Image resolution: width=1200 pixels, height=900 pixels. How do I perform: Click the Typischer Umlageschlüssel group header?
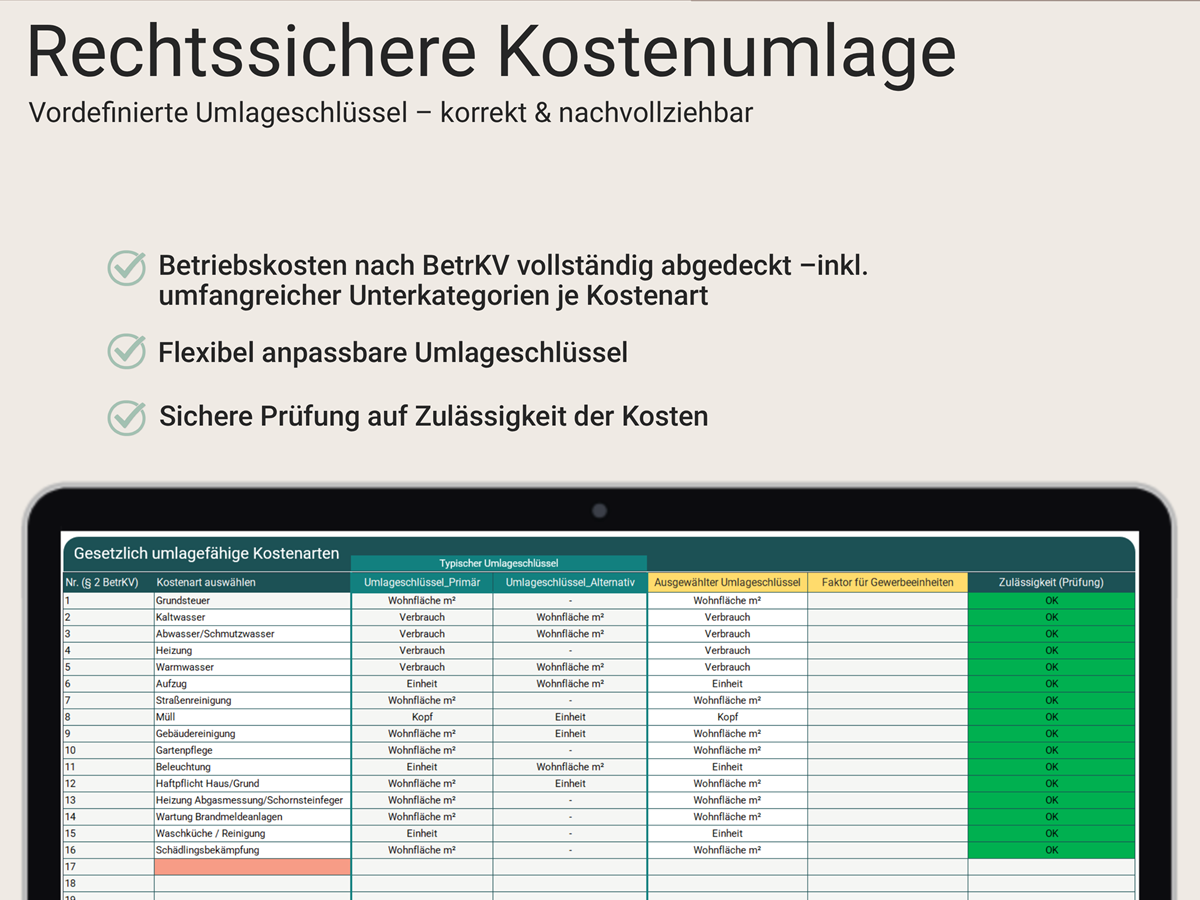pos(498,563)
